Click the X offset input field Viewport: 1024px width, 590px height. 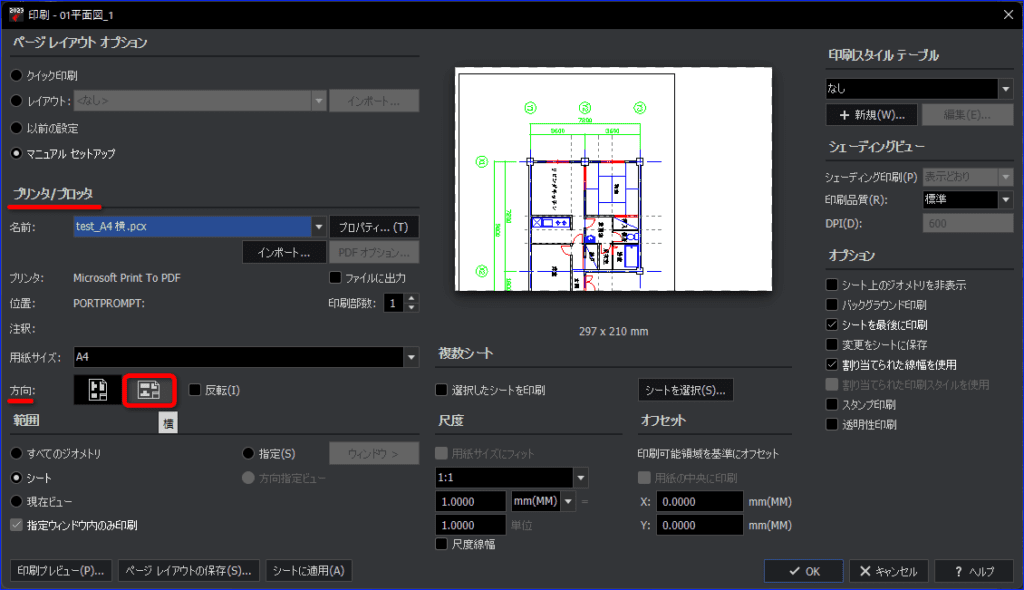click(699, 502)
